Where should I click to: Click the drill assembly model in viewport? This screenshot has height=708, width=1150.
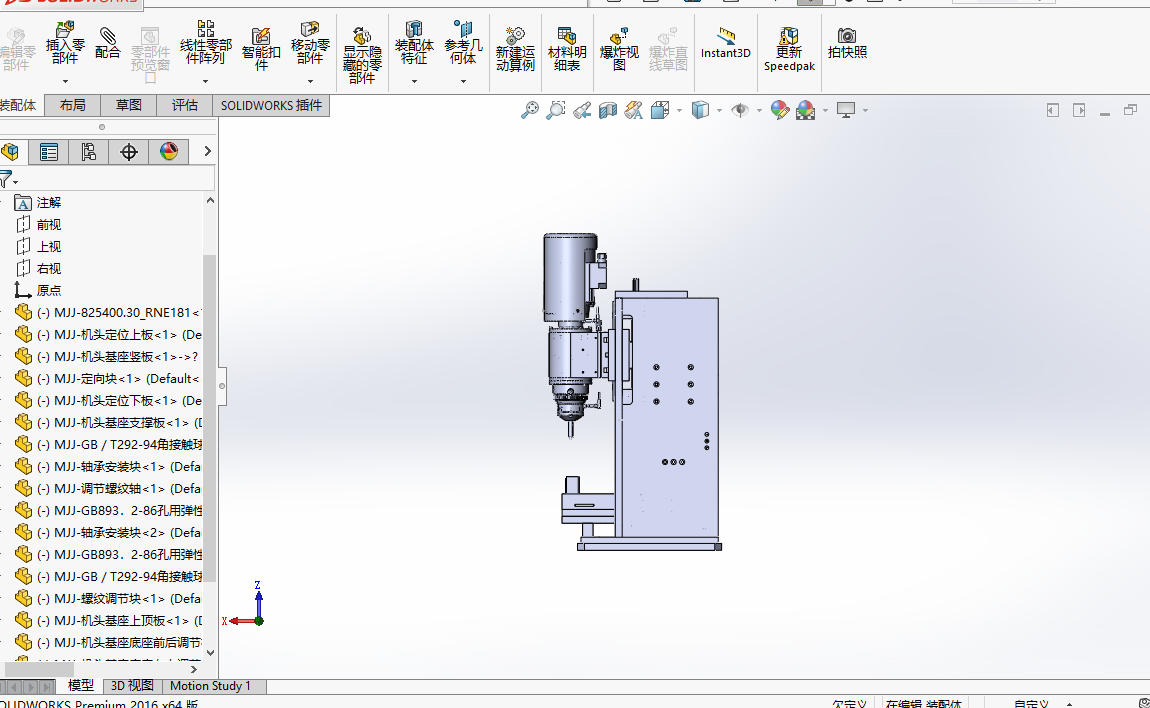tap(632, 391)
